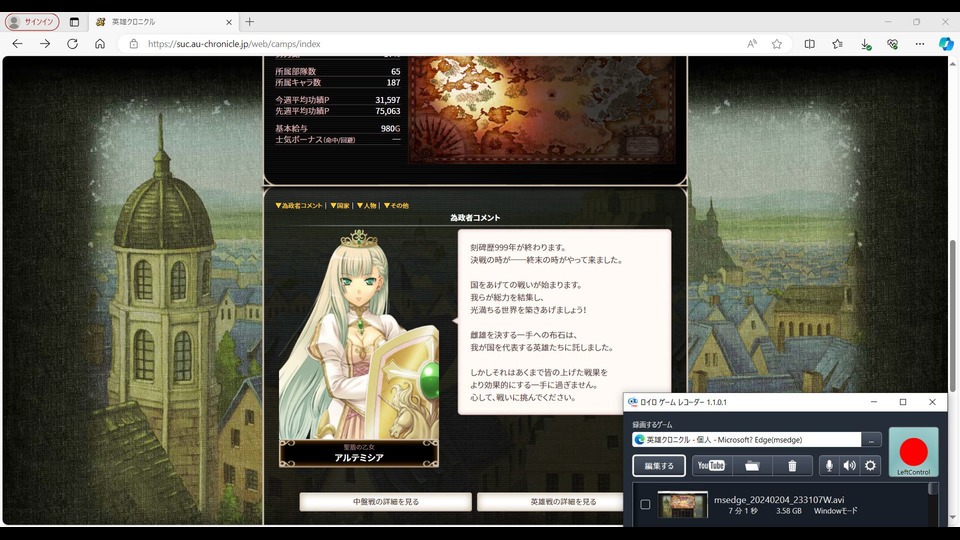The height and width of the screenshot is (540, 960).
Task: Select file name msedge_20240204_233107W.avi
Action: pos(779,500)
